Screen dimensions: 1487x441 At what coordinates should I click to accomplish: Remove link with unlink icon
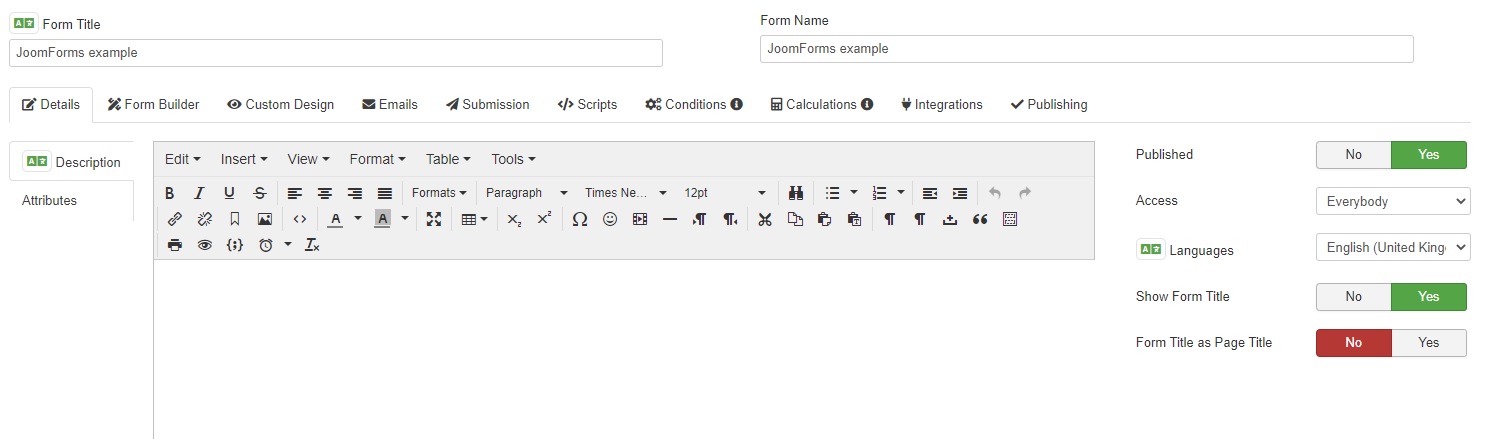[x=205, y=219]
